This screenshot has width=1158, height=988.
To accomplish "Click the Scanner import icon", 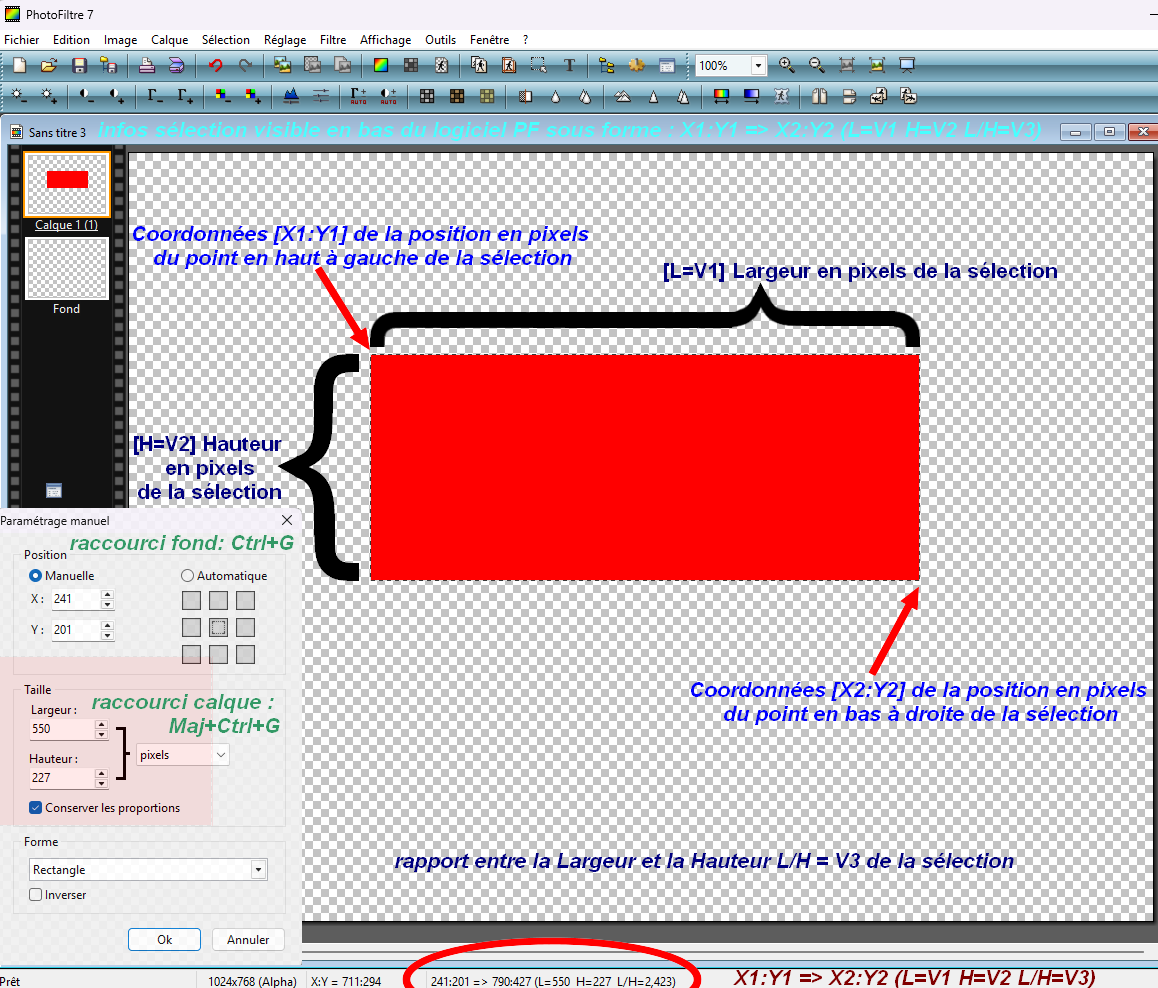I will (176, 66).
